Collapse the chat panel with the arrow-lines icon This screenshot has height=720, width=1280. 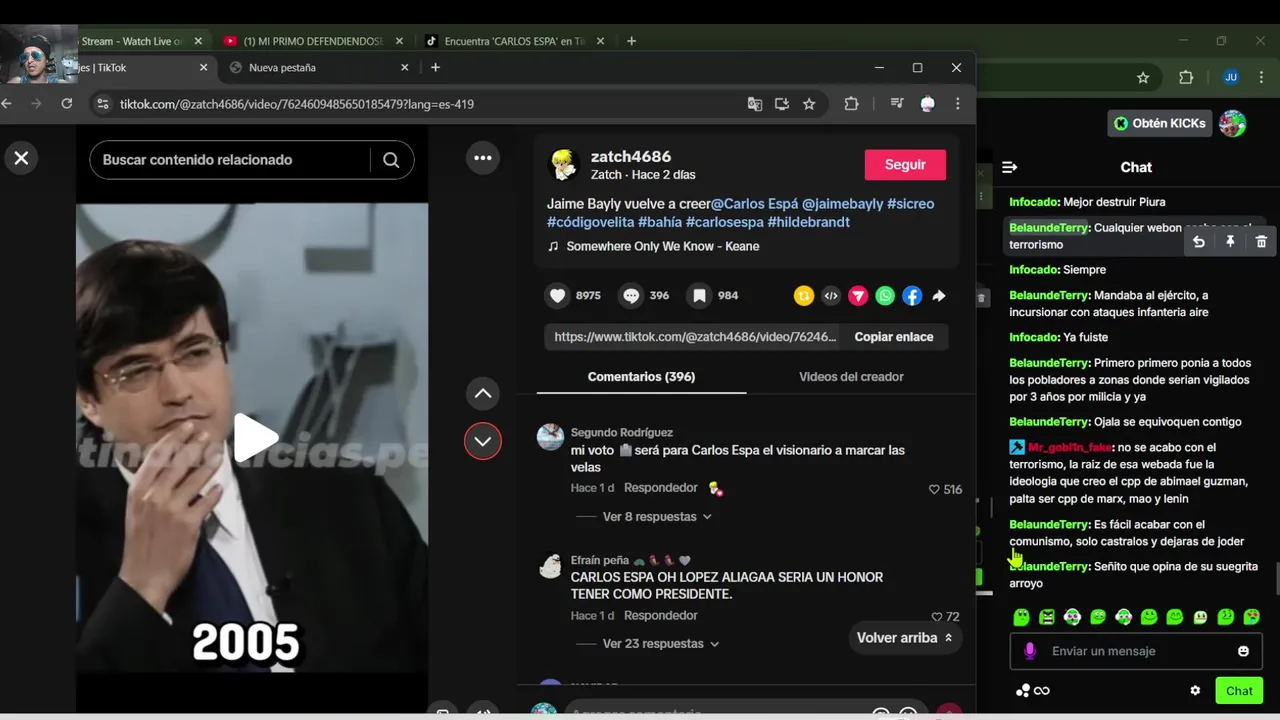(1009, 167)
